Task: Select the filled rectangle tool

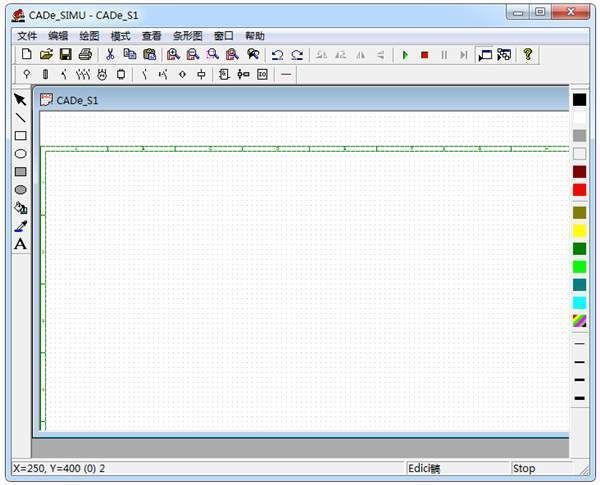Action: pos(20,171)
